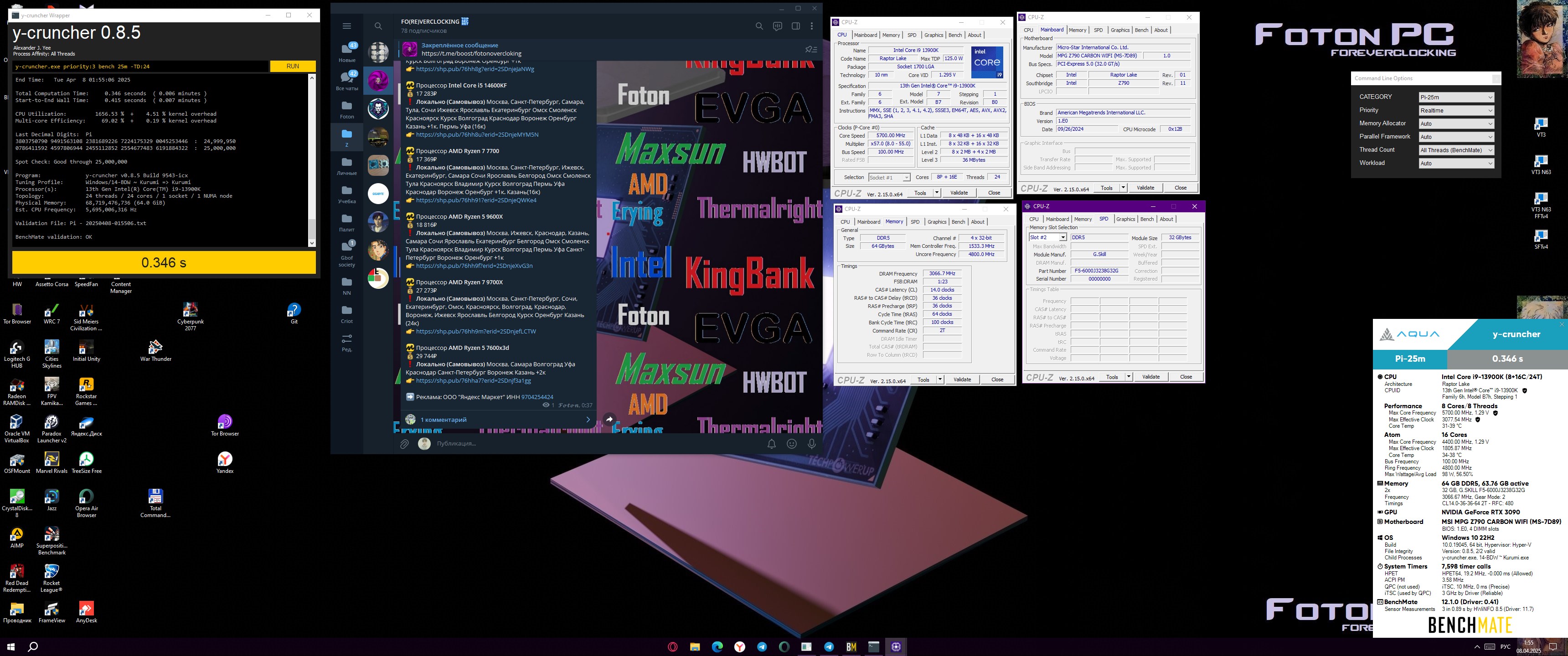Open Total Commander desktop shortcut
The image size is (1568, 656).
click(155, 503)
